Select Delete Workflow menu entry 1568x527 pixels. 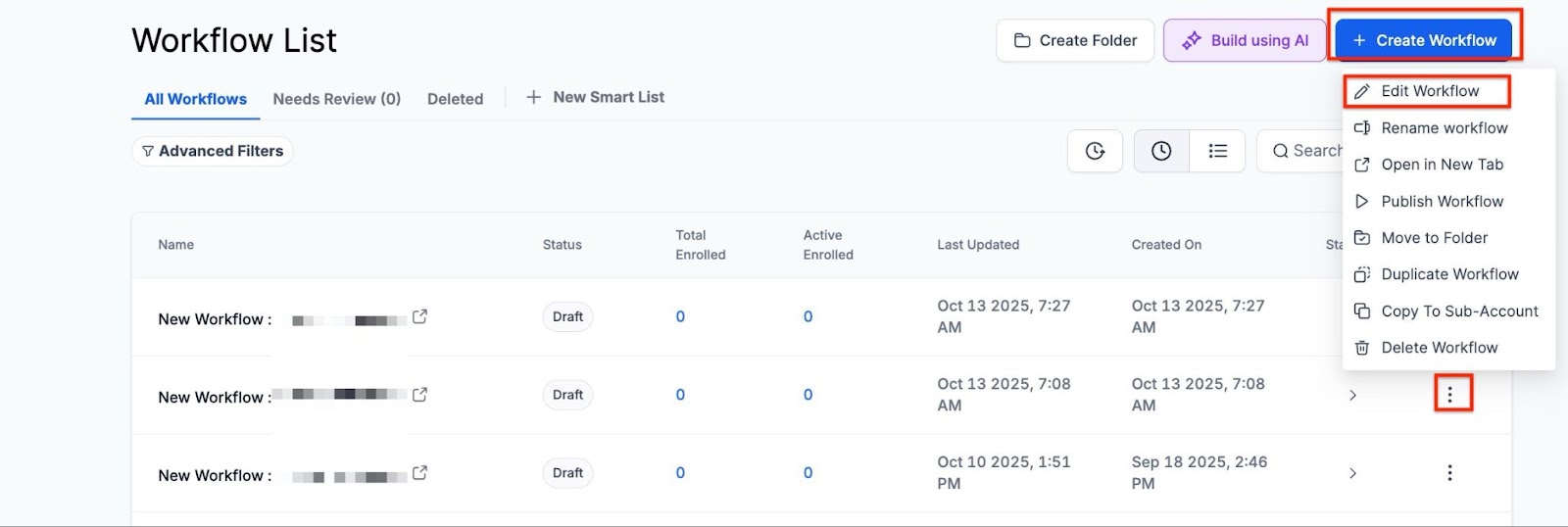[x=1439, y=348]
